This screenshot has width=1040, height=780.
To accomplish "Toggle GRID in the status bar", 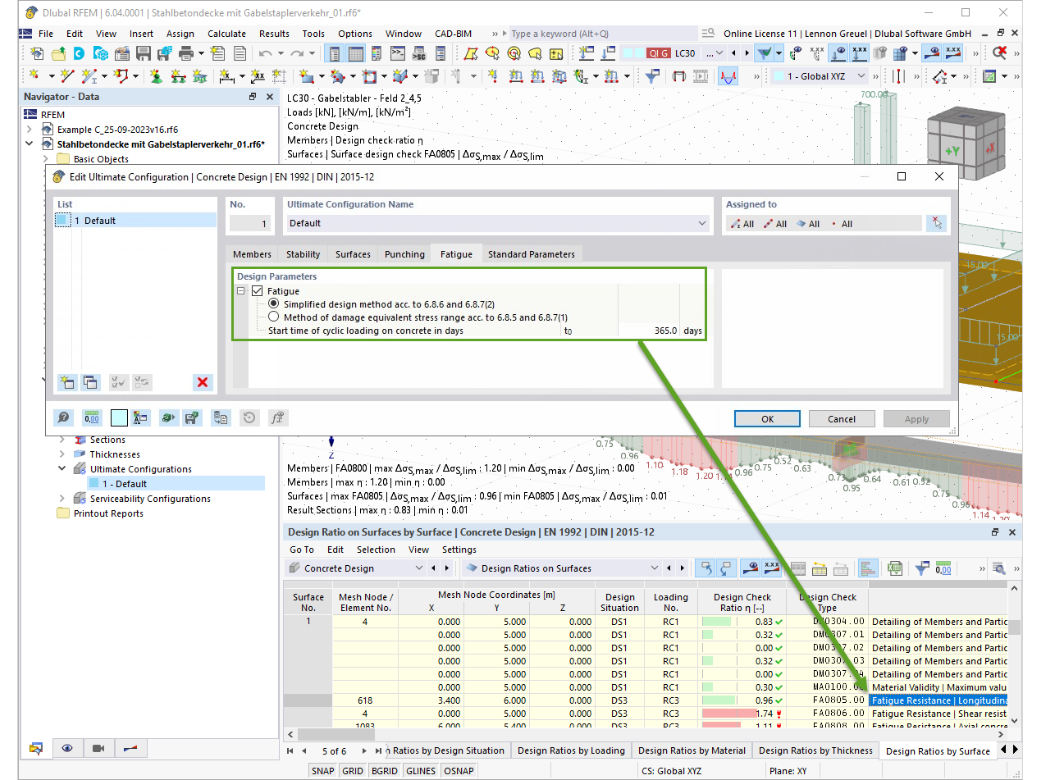I will click(352, 771).
